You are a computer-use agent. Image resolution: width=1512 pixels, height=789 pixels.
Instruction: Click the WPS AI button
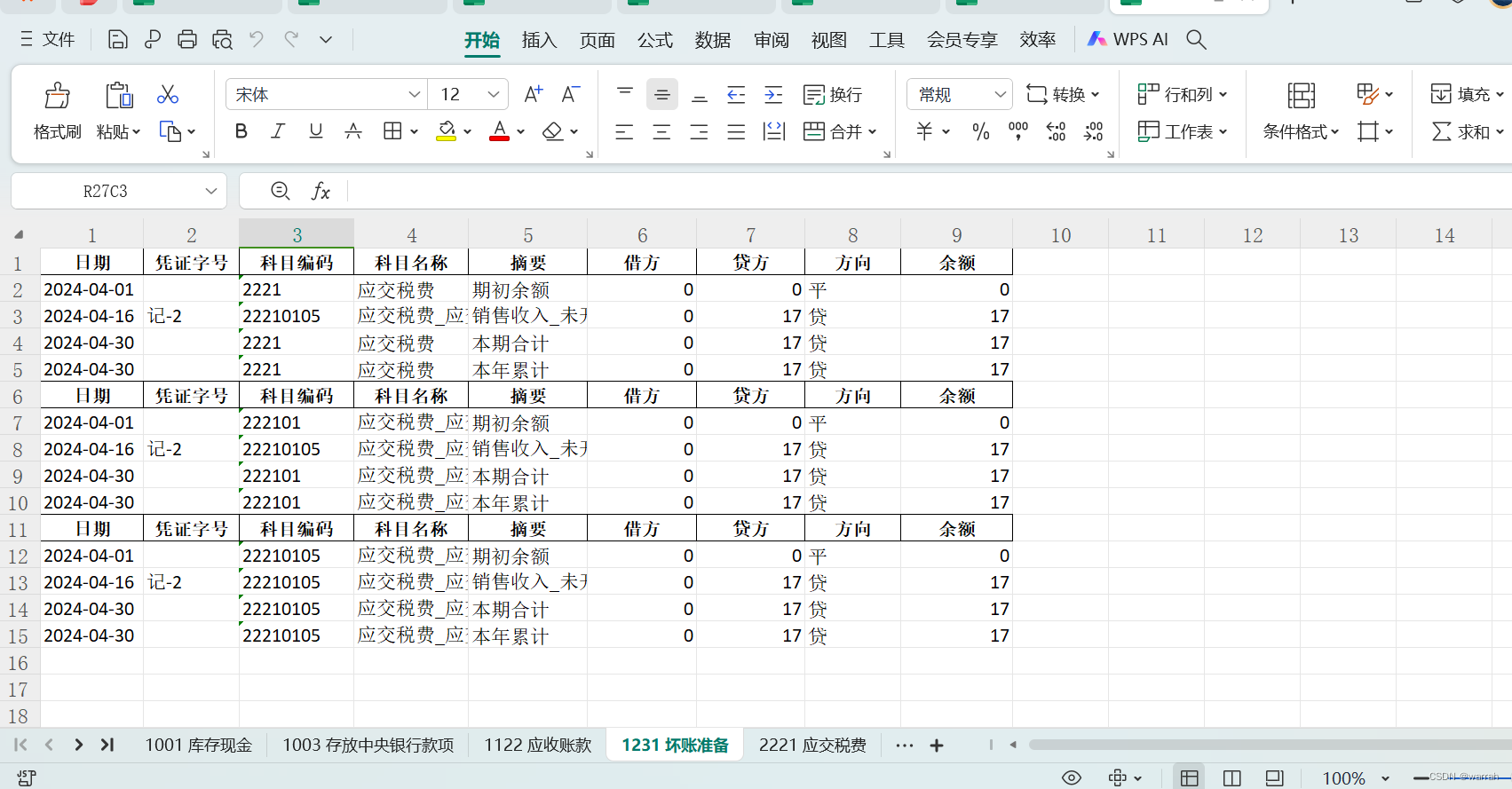coord(1128,39)
